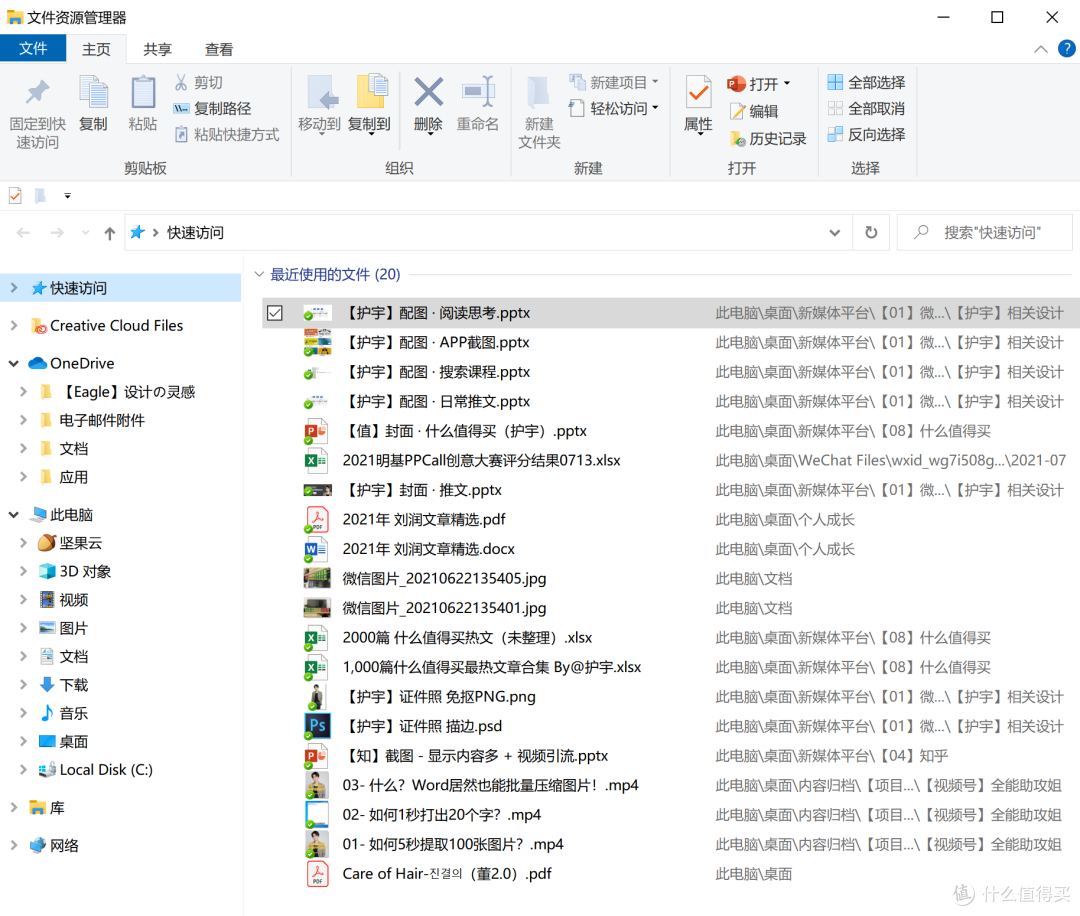Click the 删除 (Delete) icon
The width and height of the screenshot is (1080, 916).
tap(428, 105)
